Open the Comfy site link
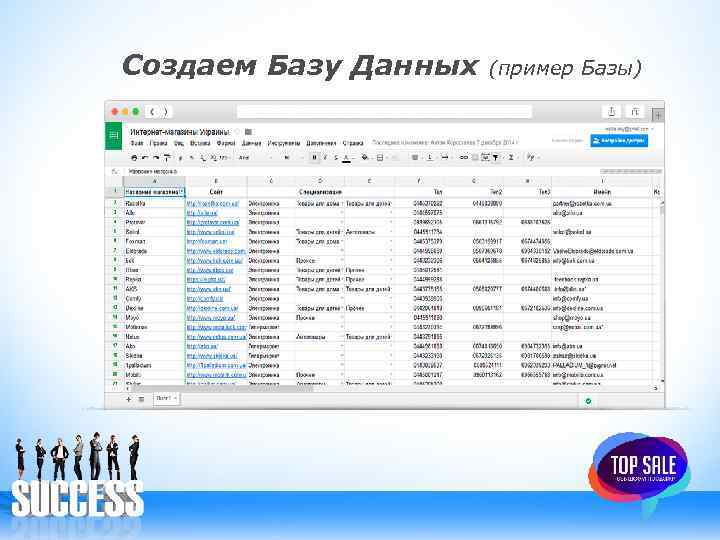 (205, 299)
